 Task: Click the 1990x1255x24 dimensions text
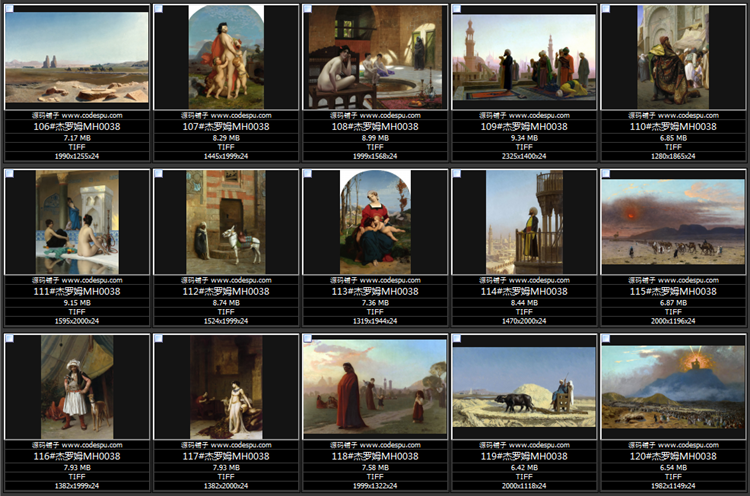(x=77, y=156)
